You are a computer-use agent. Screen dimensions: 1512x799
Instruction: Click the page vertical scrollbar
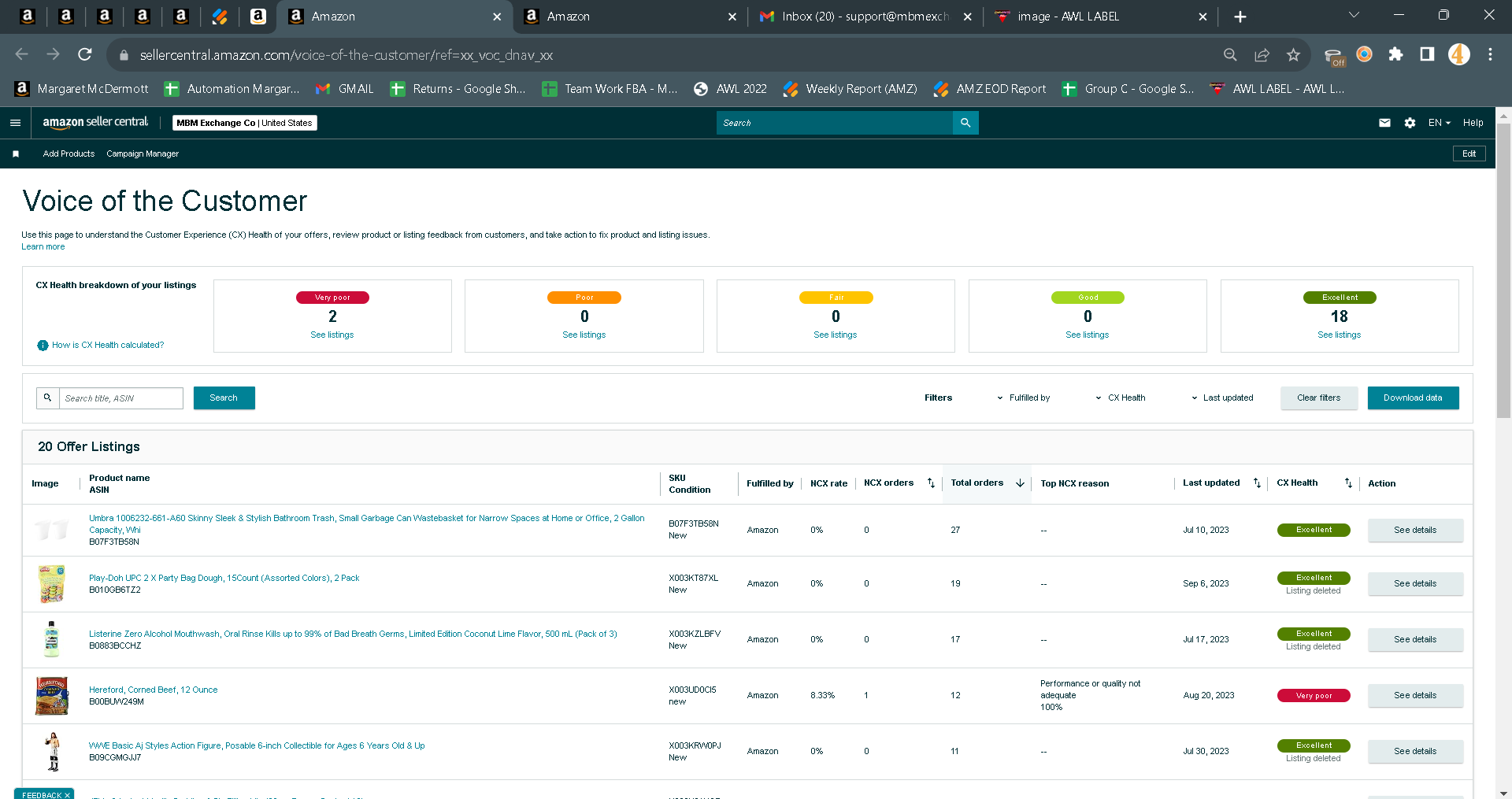[x=1503, y=270]
